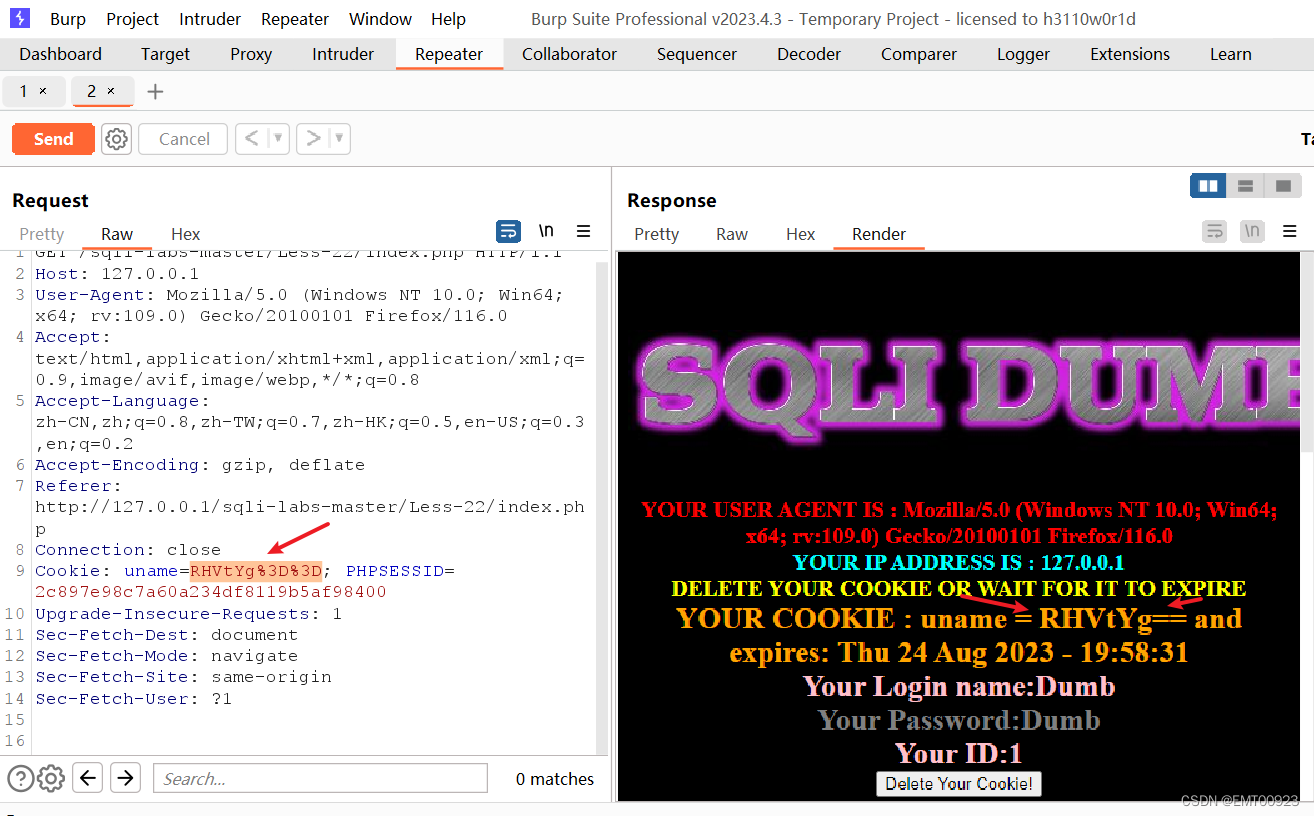The image size is (1314, 816).
Task: Close Repeater tab 2
Action: pos(111,91)
